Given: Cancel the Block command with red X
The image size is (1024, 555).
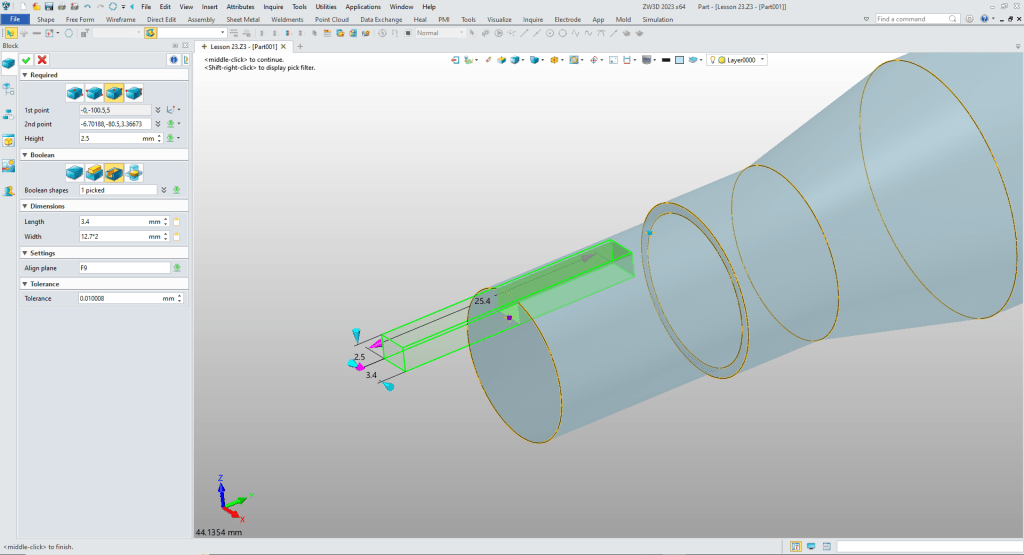Looking at the screenshot, I should [x=42, y=60].
